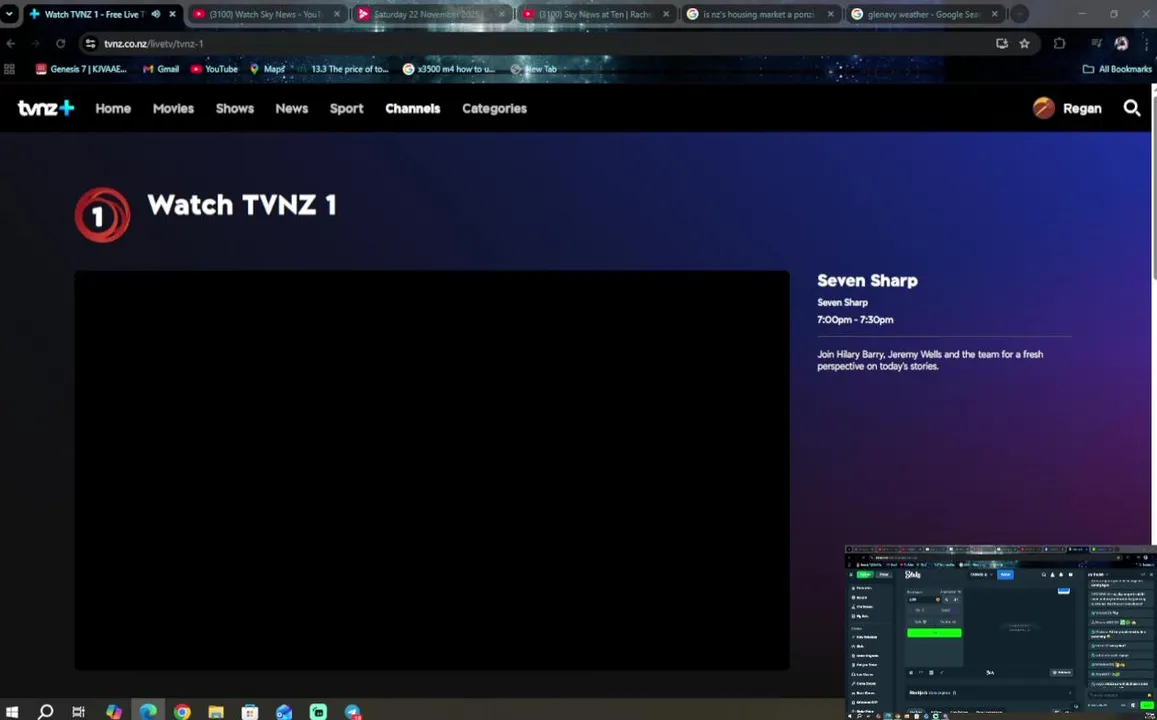Reload the TVNZ page

pos(61,44)
